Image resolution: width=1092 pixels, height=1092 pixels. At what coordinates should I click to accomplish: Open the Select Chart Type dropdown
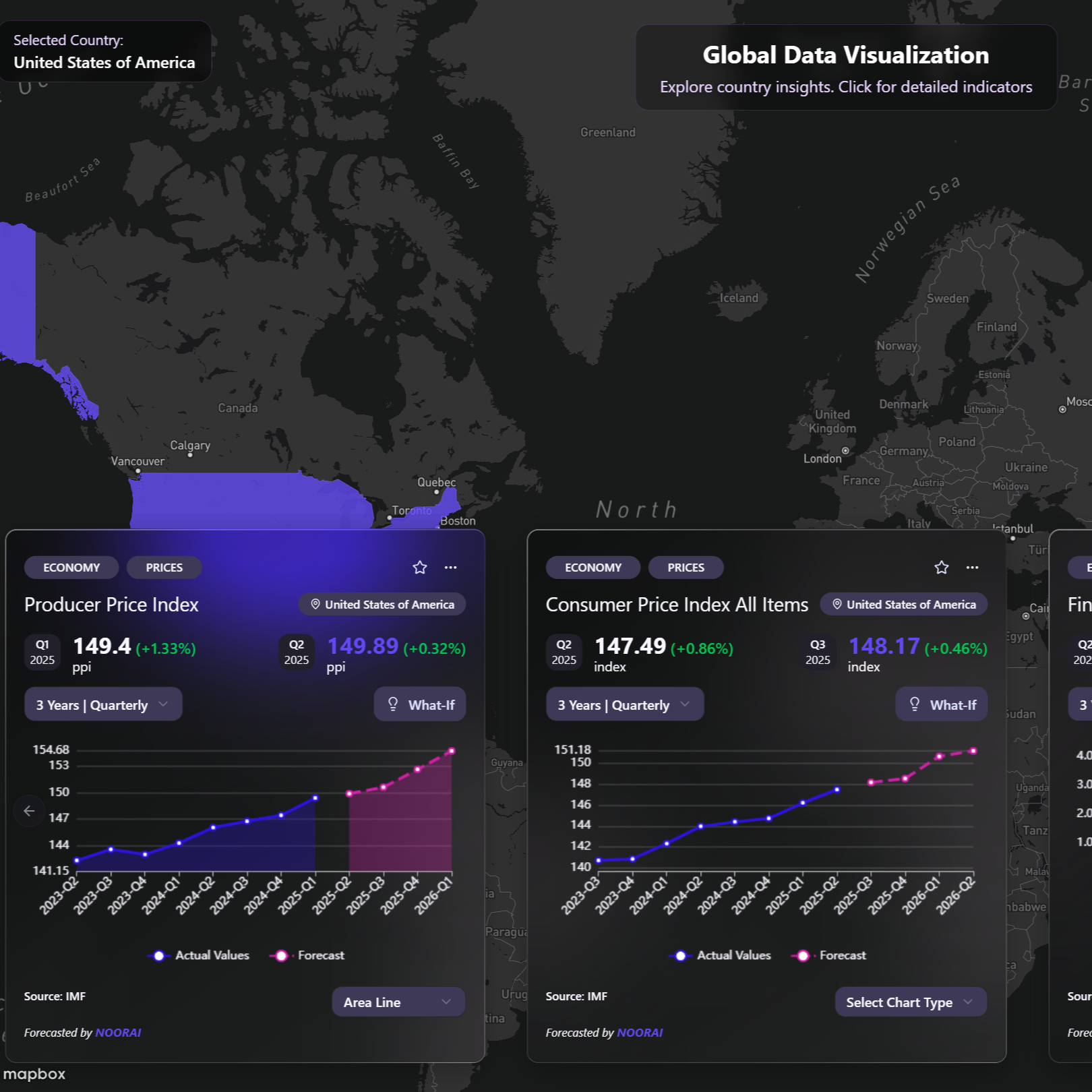[911, 1002]
